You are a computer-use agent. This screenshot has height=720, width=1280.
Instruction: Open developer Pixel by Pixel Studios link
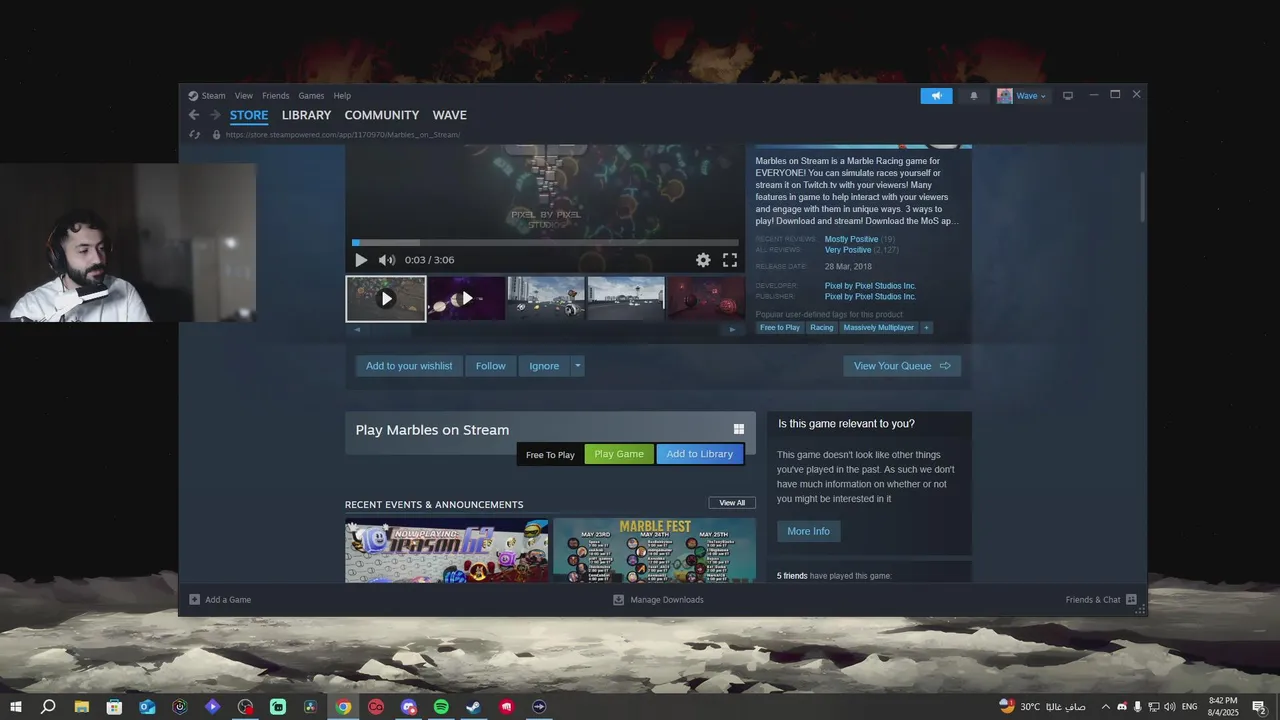870,286
